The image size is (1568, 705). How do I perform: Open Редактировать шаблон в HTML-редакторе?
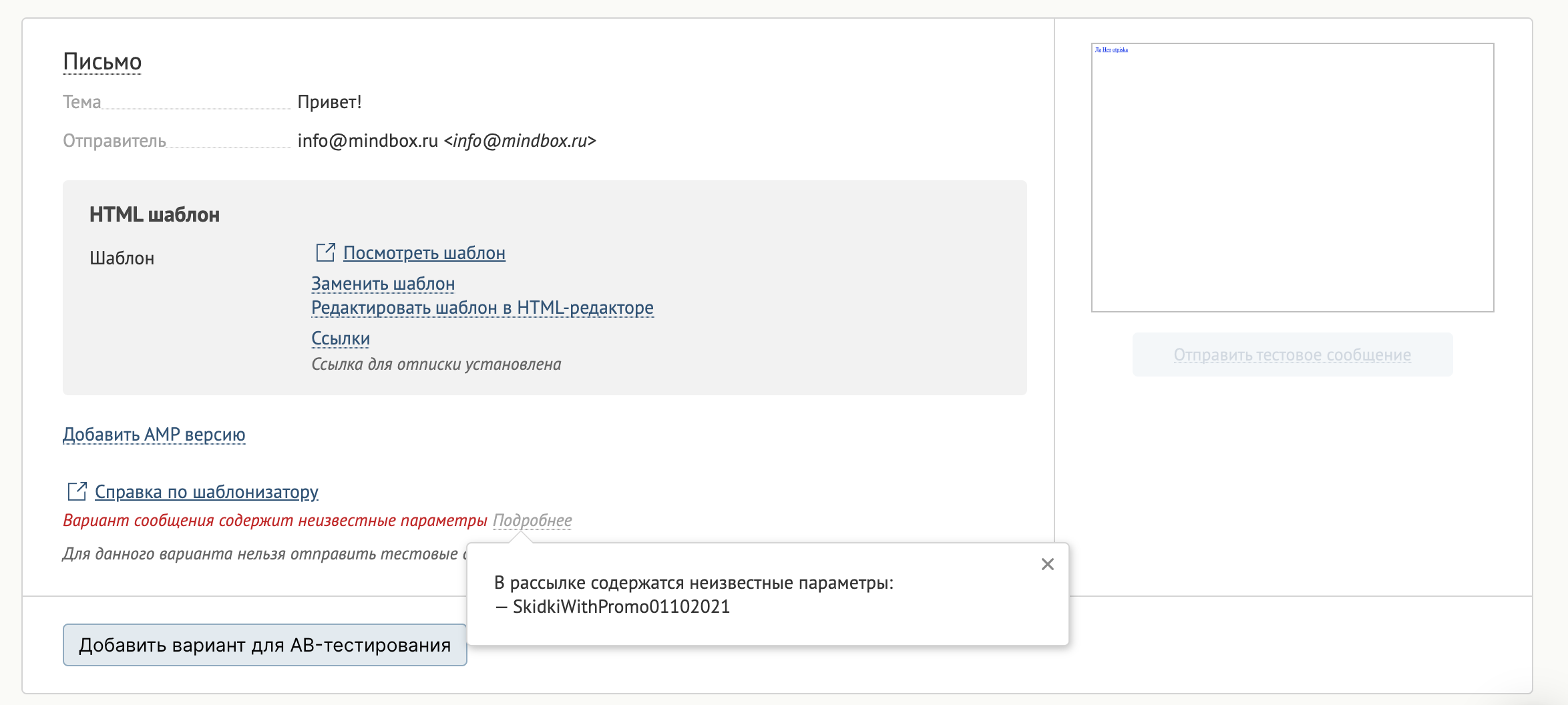pos(482,308)
